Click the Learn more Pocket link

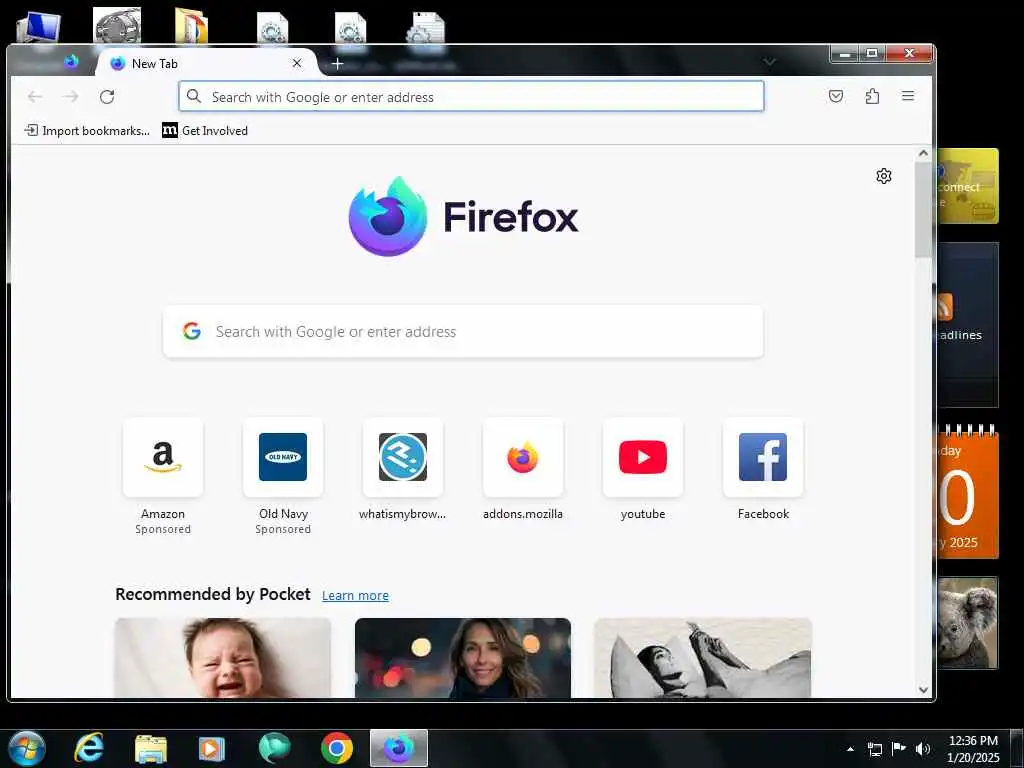click(x=355, y=596)
